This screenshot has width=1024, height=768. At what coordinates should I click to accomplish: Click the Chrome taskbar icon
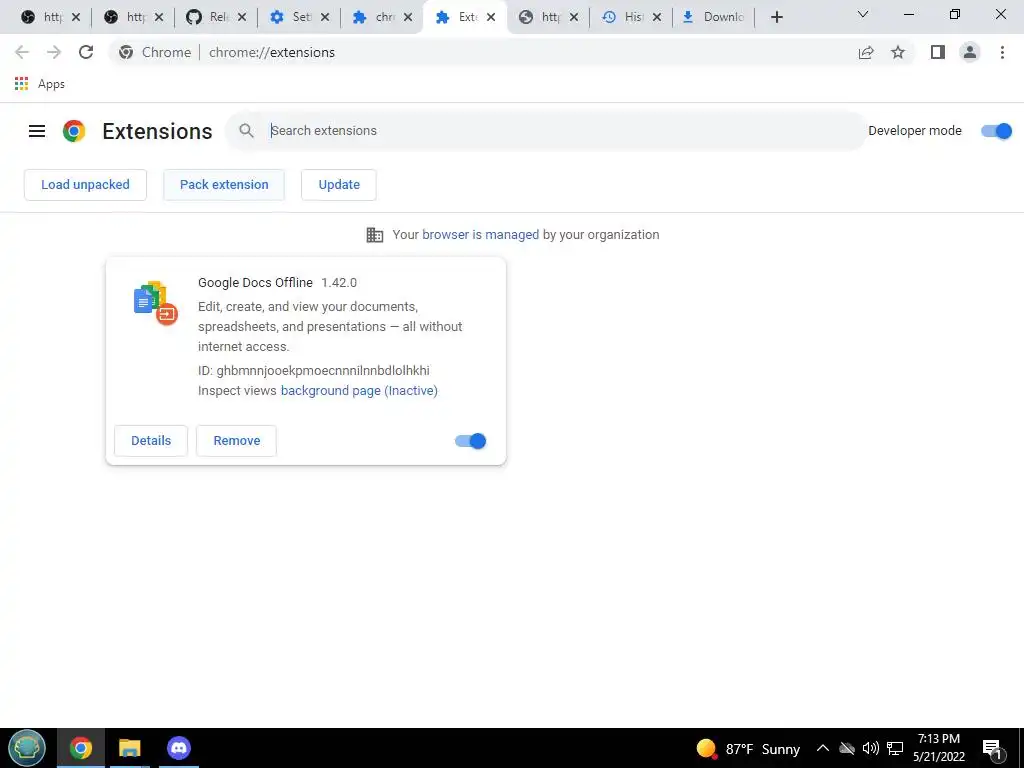[81, 748]
